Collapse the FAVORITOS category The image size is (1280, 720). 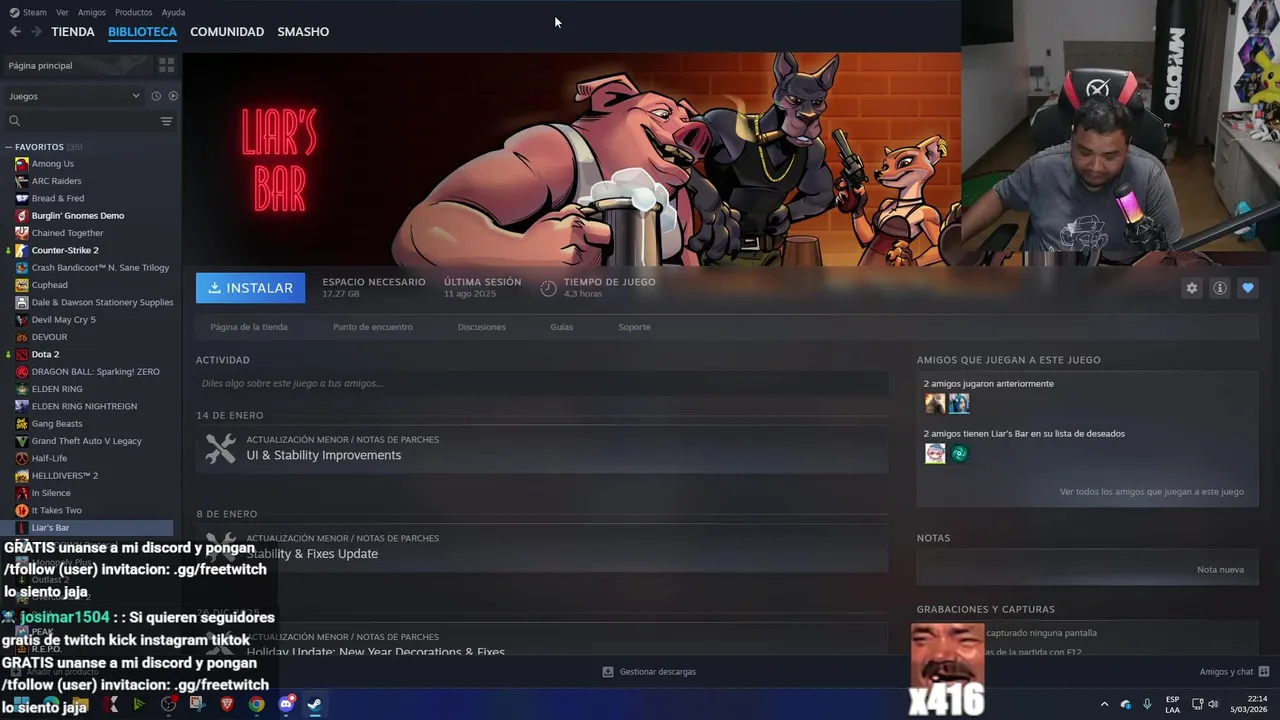8,147
